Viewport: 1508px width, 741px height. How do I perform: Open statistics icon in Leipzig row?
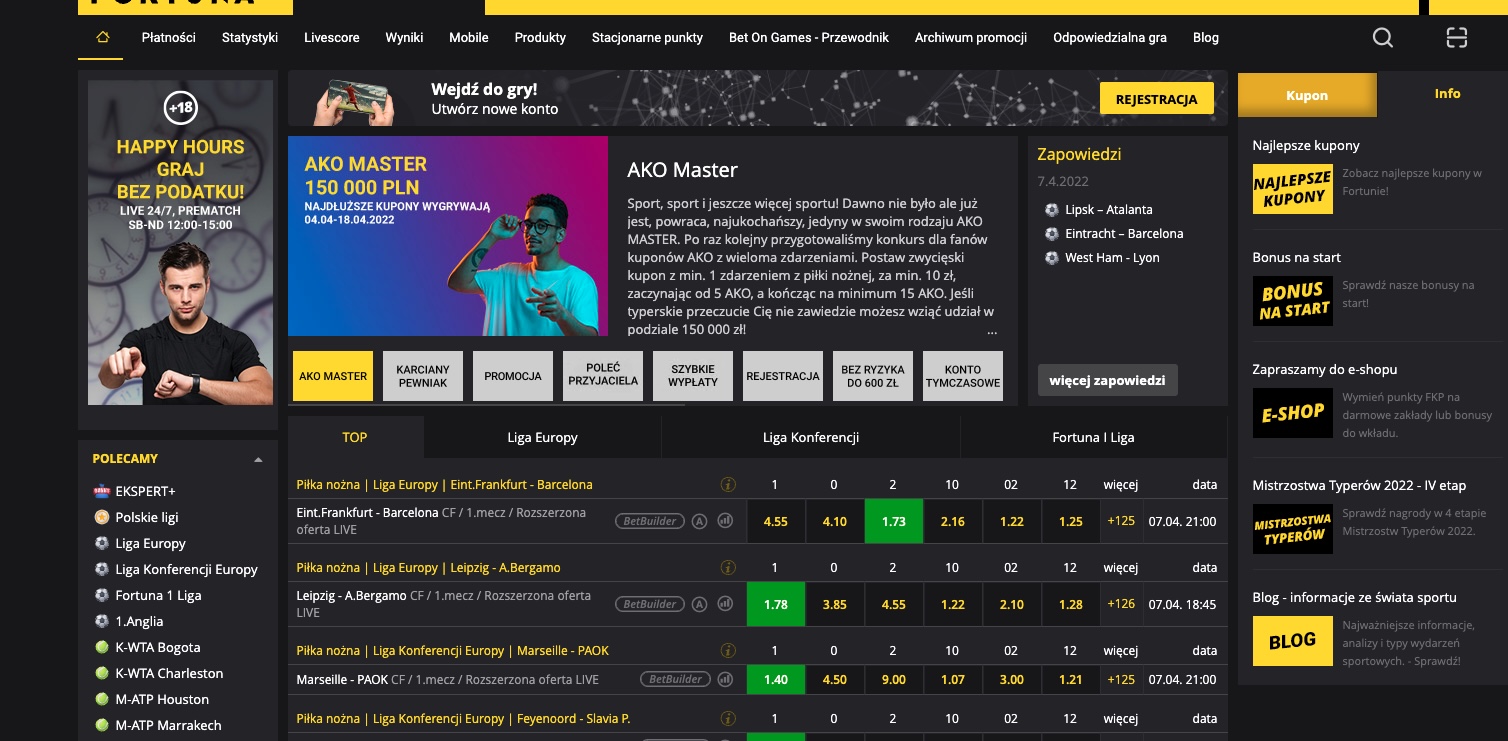pos(726,604)
